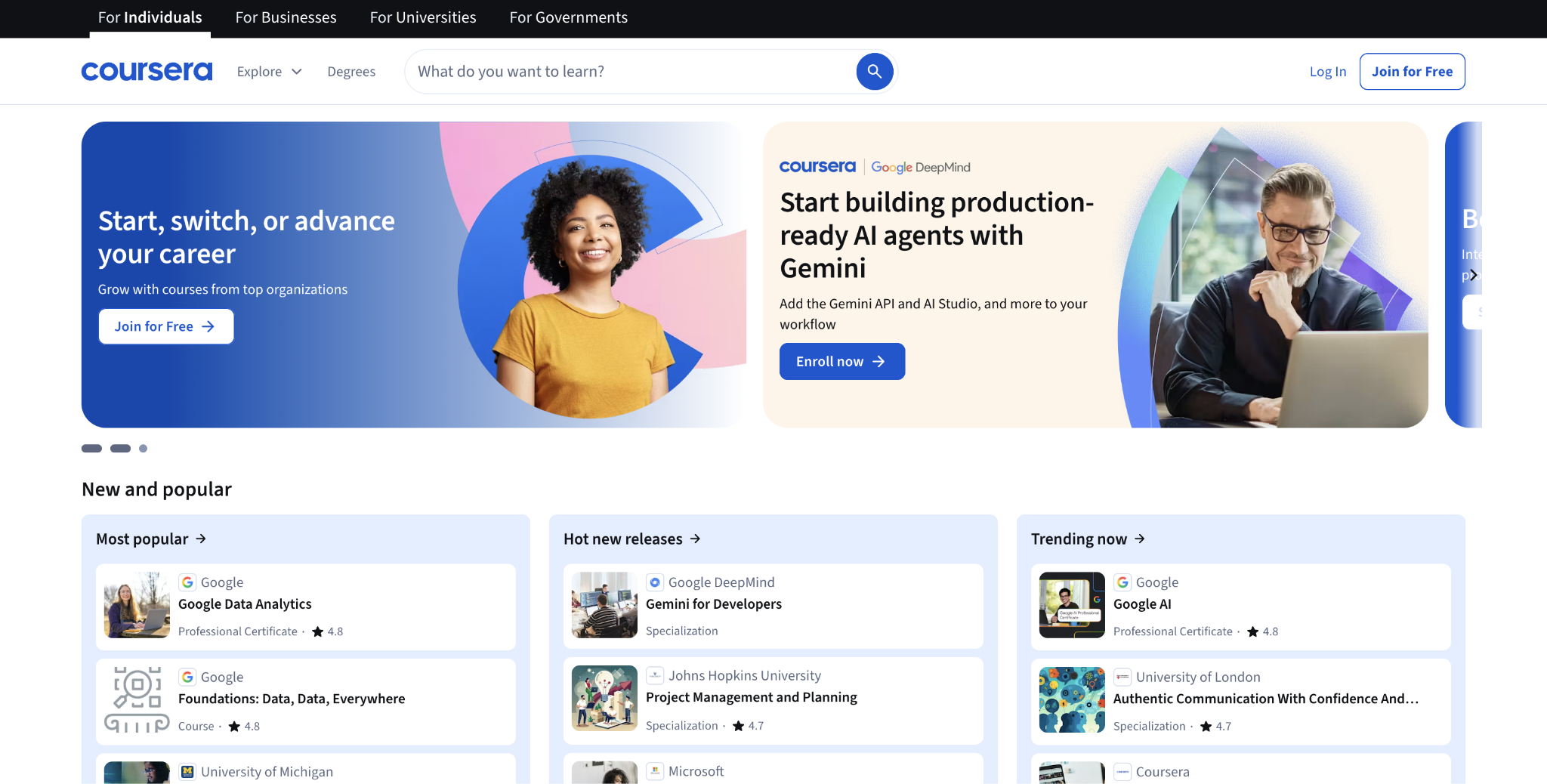1547x784 pixels.
Task: Click the carousel next arrow on the right
Action: click(x=1473, y=275)
